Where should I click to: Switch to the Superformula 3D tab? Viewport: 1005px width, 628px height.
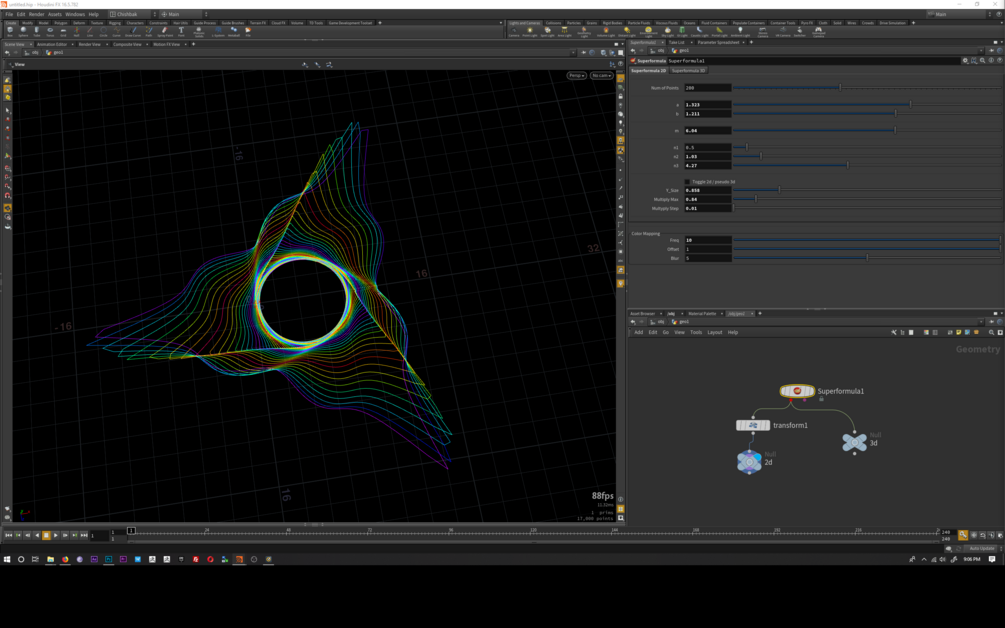[x=688, y=71]
